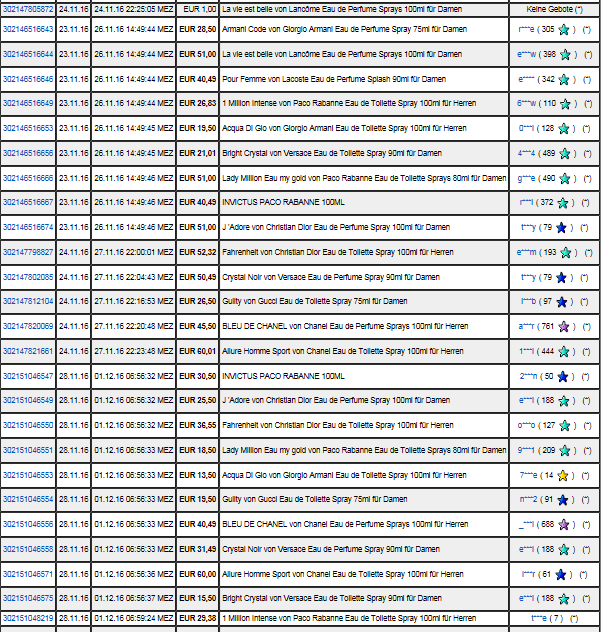Click e***l's star in the Bright Crystal EUR 15,50 row

[563, 599]
